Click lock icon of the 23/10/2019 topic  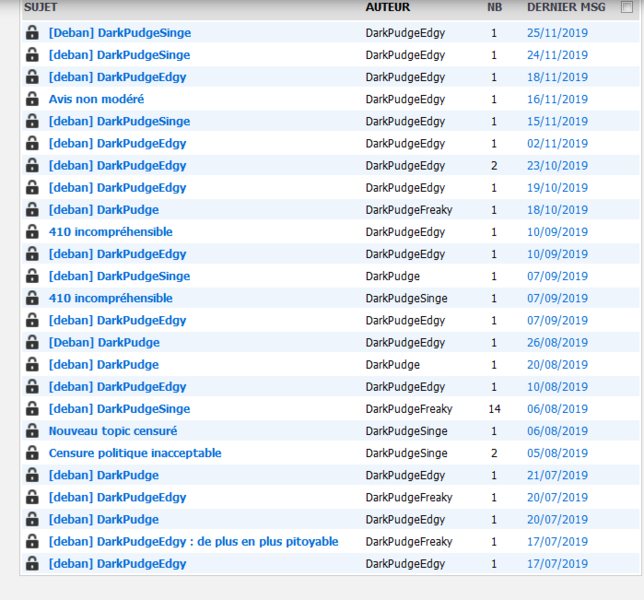(x=32, y=166)
